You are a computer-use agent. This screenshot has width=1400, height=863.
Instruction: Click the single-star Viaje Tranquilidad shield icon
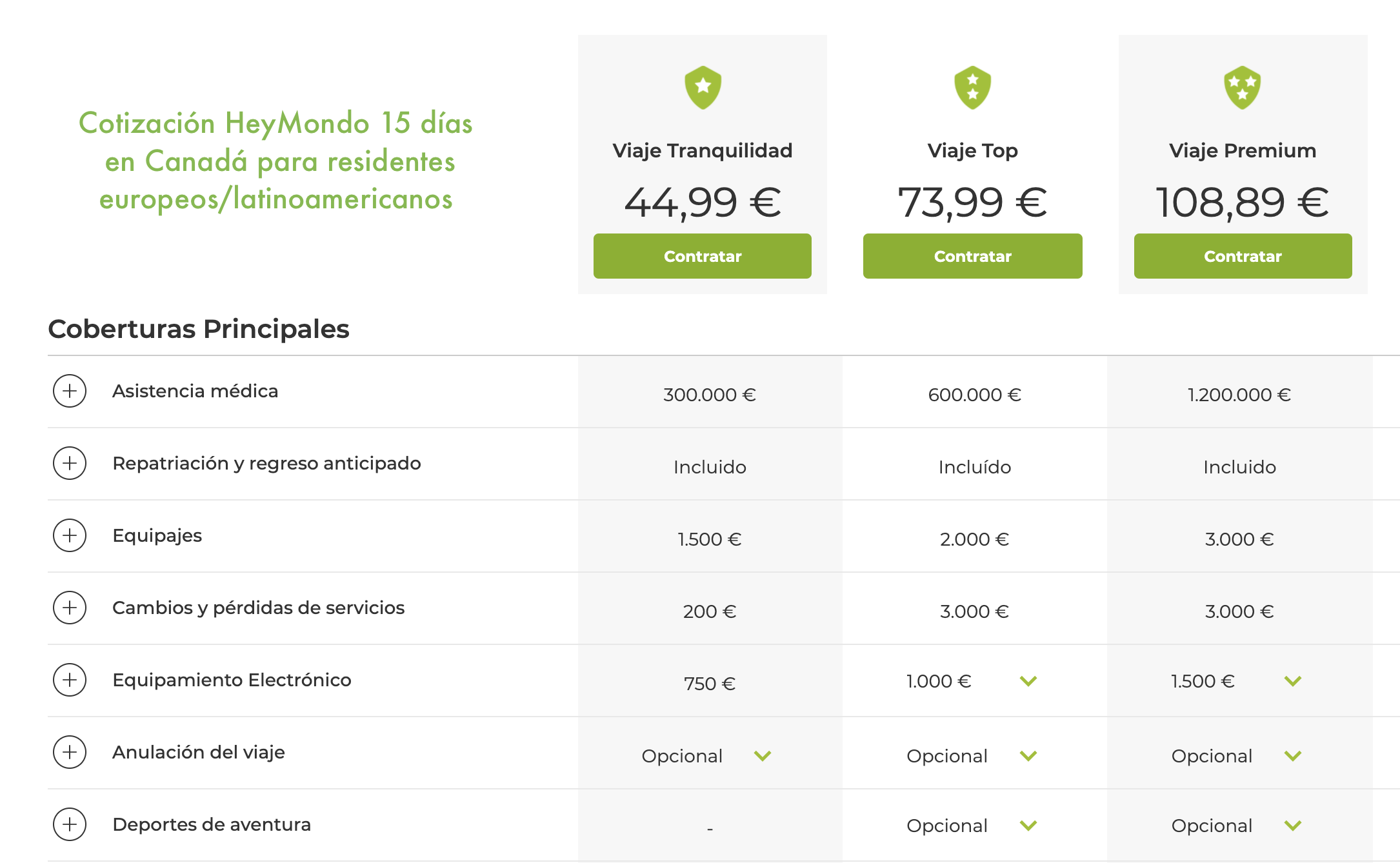click(x=703, y=87)
